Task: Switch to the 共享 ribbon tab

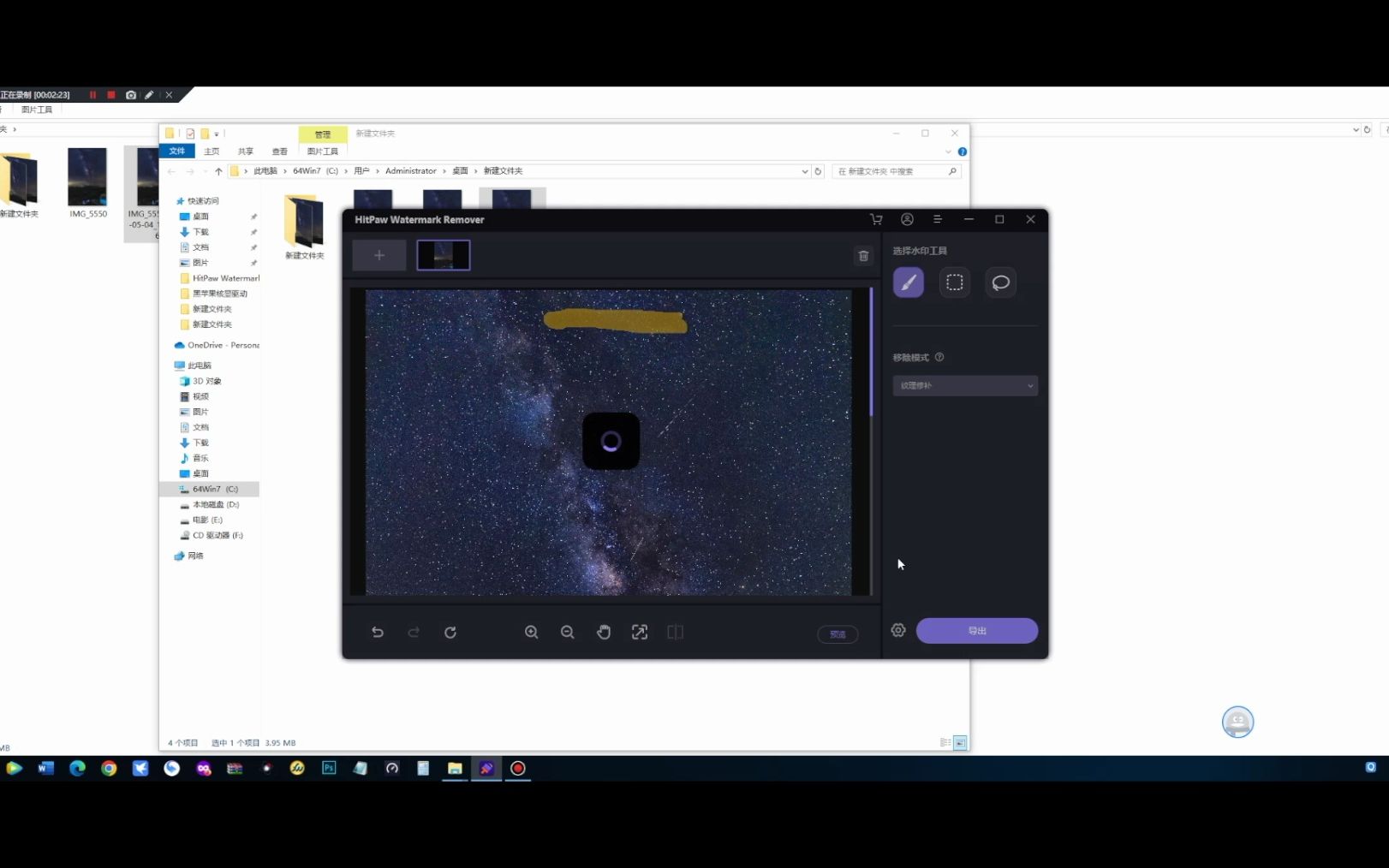Action: coord(246,152)
